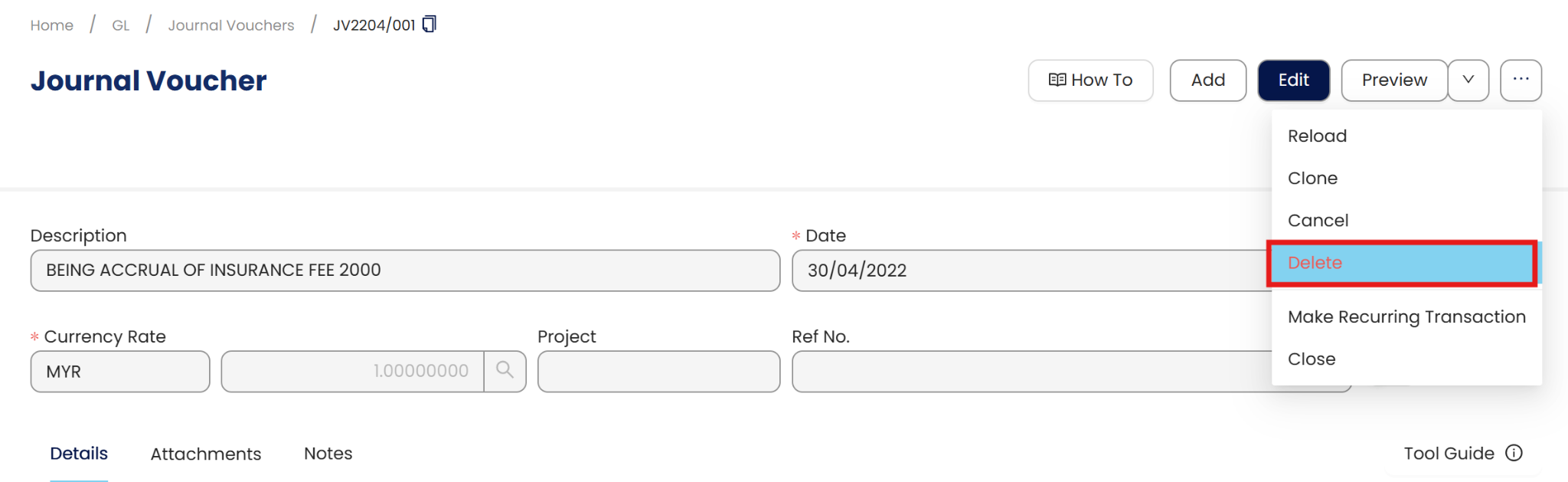
Task: Open the How To guide
Action: pyautogui.click(x=1090, y=80)
